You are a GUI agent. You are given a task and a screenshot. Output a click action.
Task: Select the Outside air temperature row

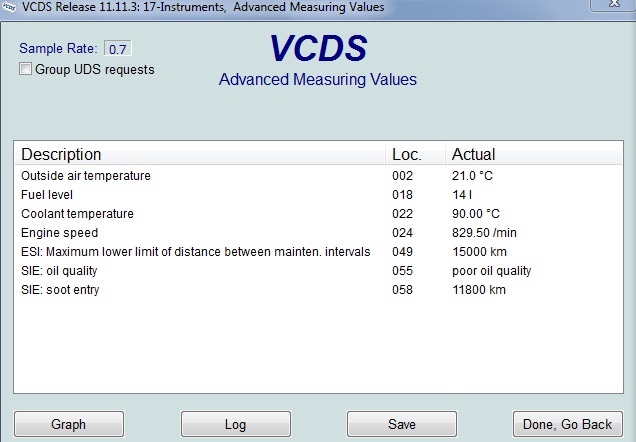coord(318,176)
